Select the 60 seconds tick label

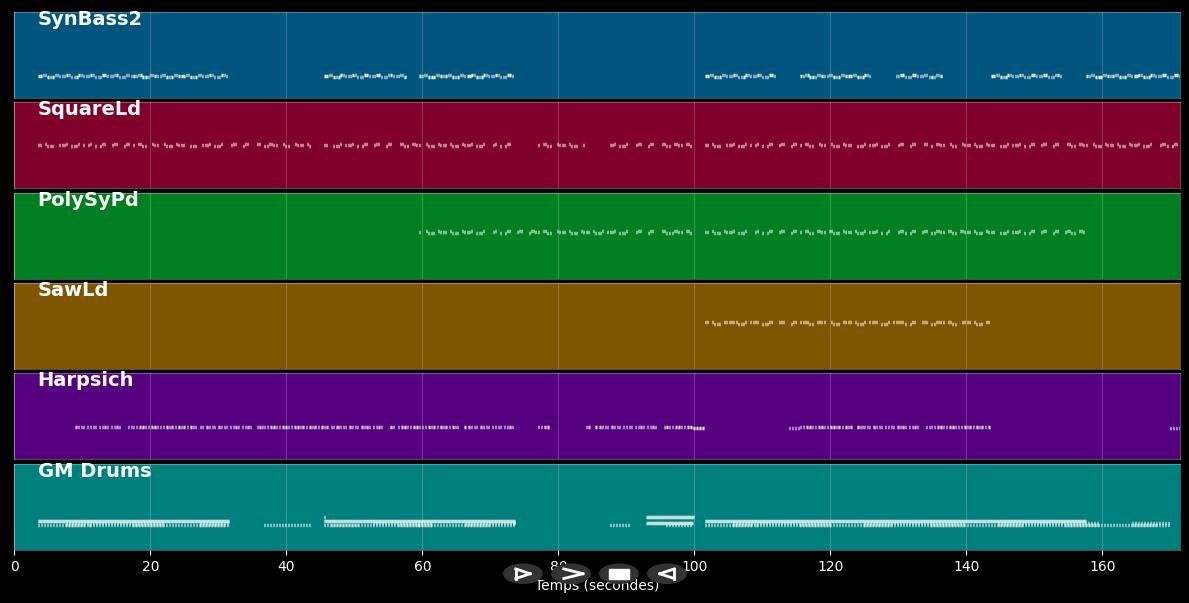(422, 567)
